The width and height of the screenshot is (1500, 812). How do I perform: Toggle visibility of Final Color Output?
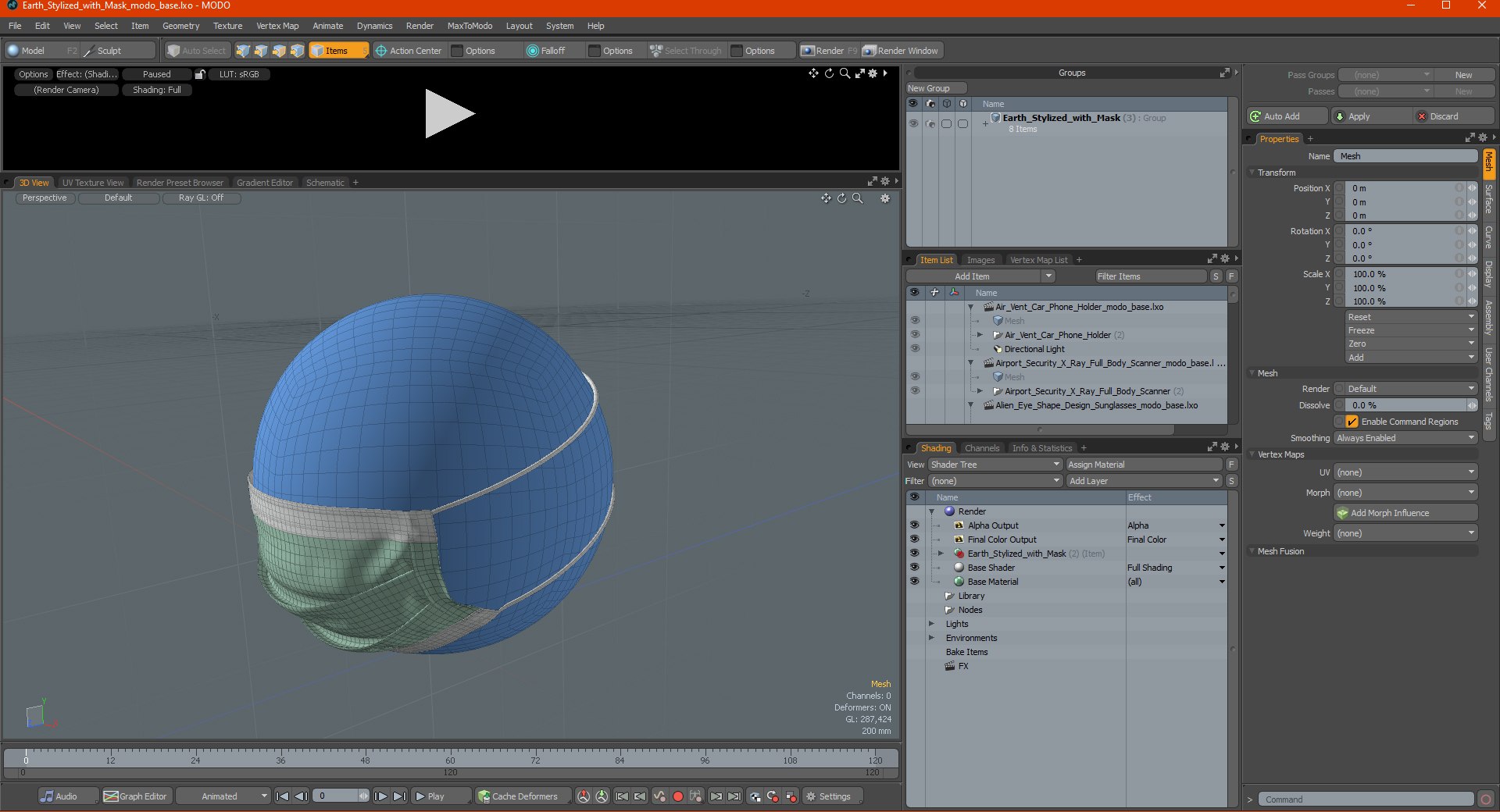914,540
